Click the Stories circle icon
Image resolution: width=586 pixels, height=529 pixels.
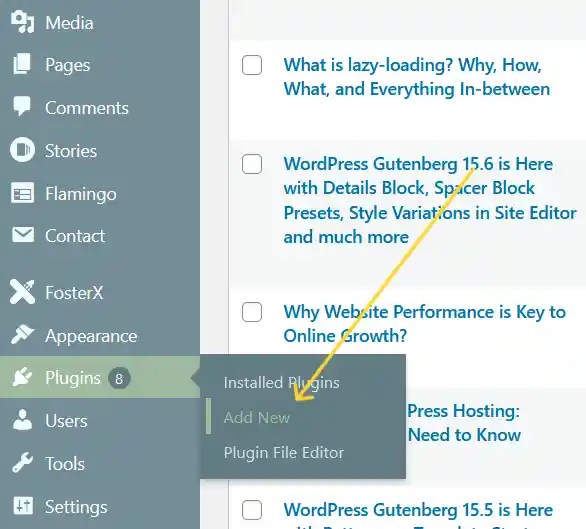[22, 150]
